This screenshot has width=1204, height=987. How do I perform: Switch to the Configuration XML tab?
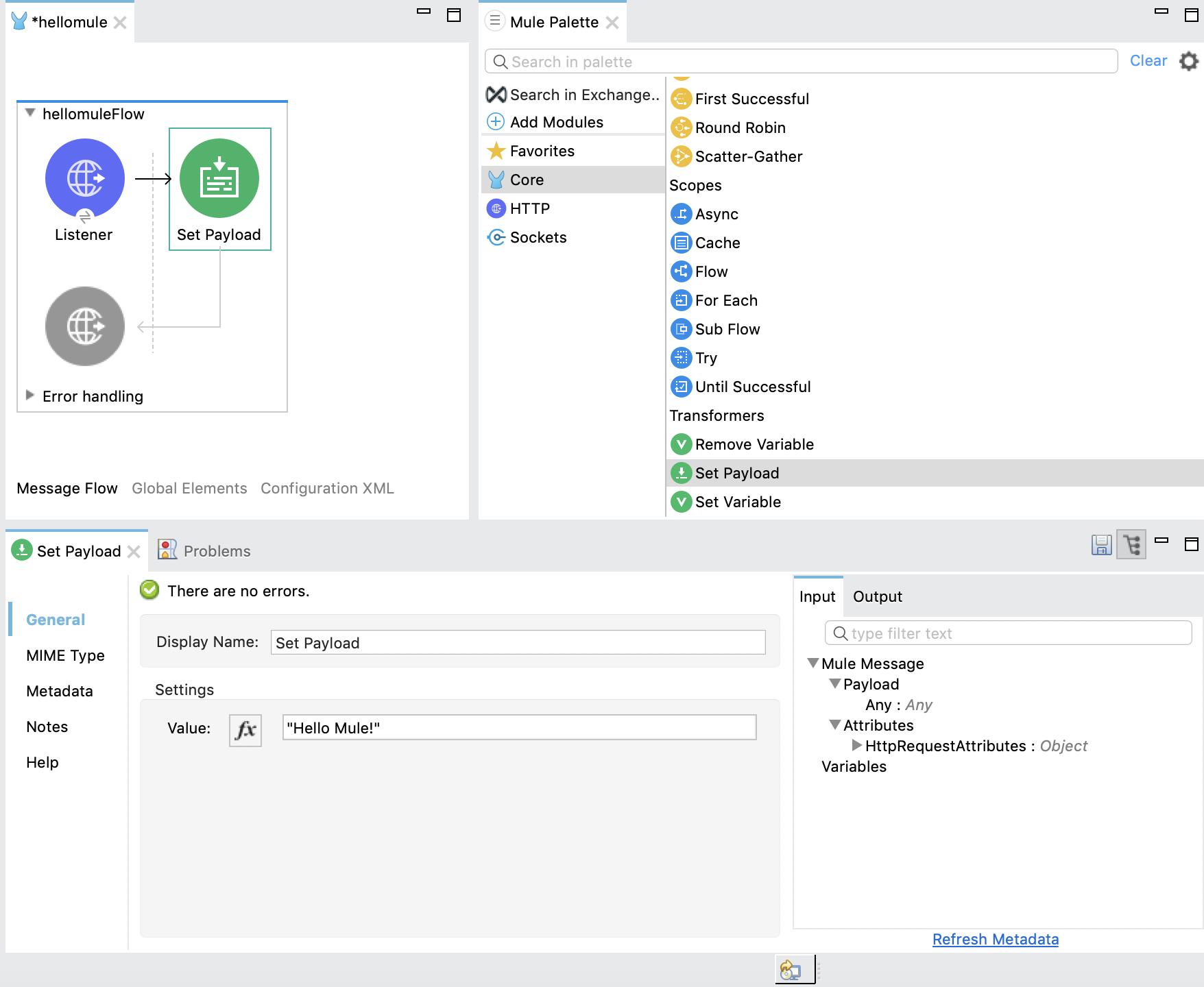point(327,488)
